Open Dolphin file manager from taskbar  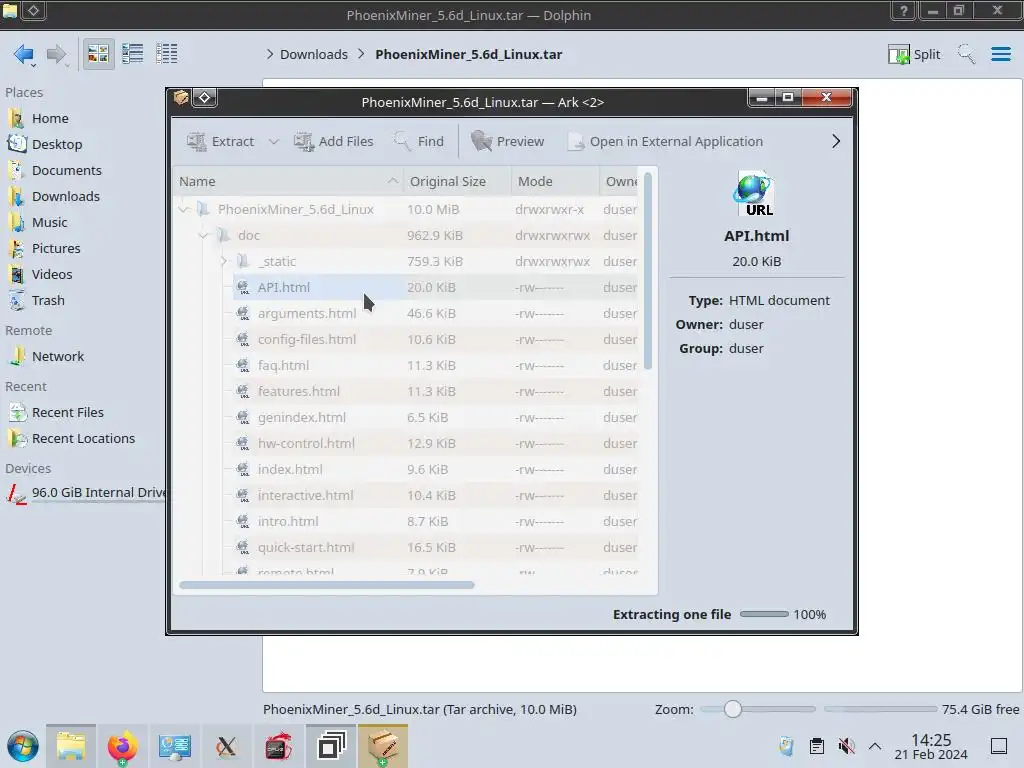(71, 746)
